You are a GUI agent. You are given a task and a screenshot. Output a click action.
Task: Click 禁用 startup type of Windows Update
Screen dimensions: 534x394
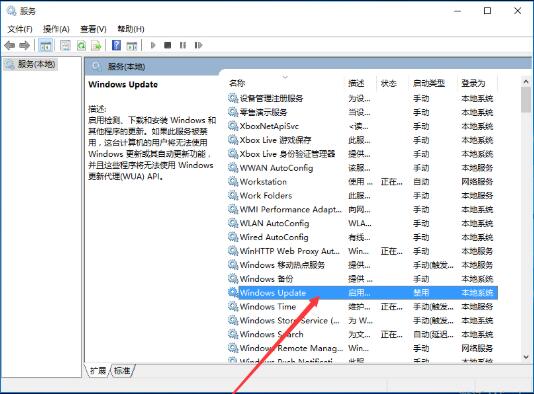click(x=421, y=293)
